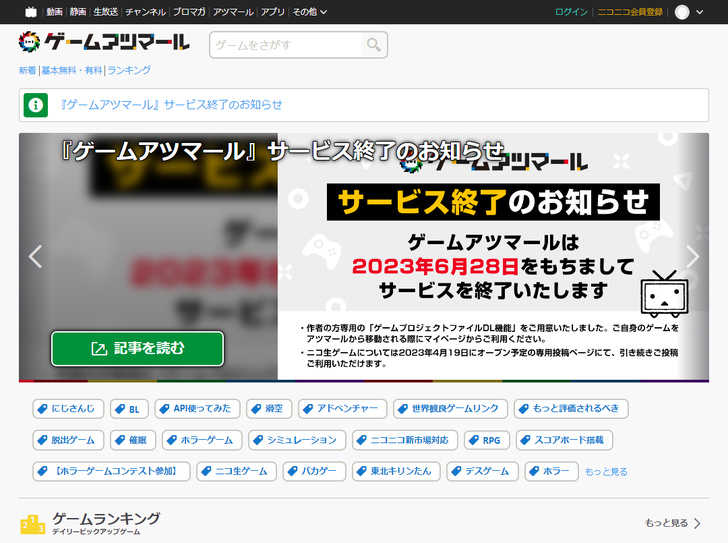Screen dimensions: 728x543
Task: Select the スコアボード搭載 tag
Action: point(564,440)
